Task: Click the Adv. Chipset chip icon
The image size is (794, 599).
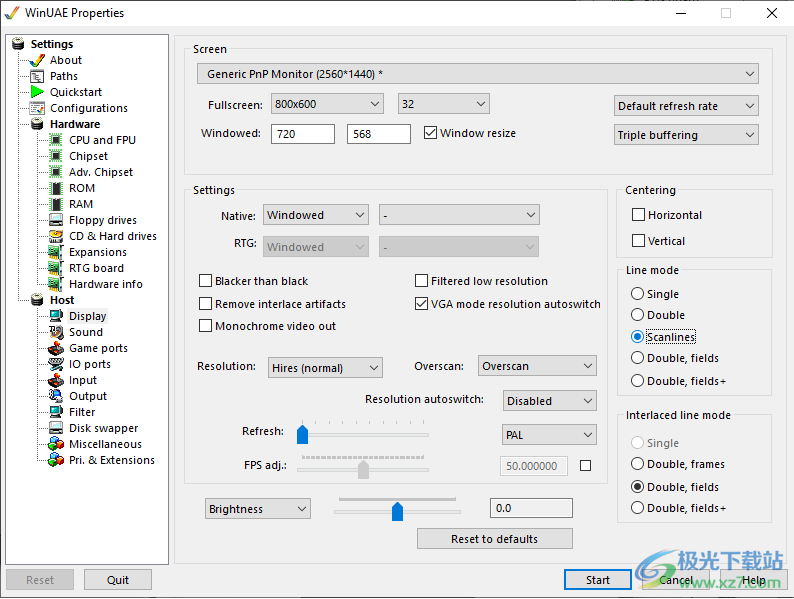Action: (56, 172)
